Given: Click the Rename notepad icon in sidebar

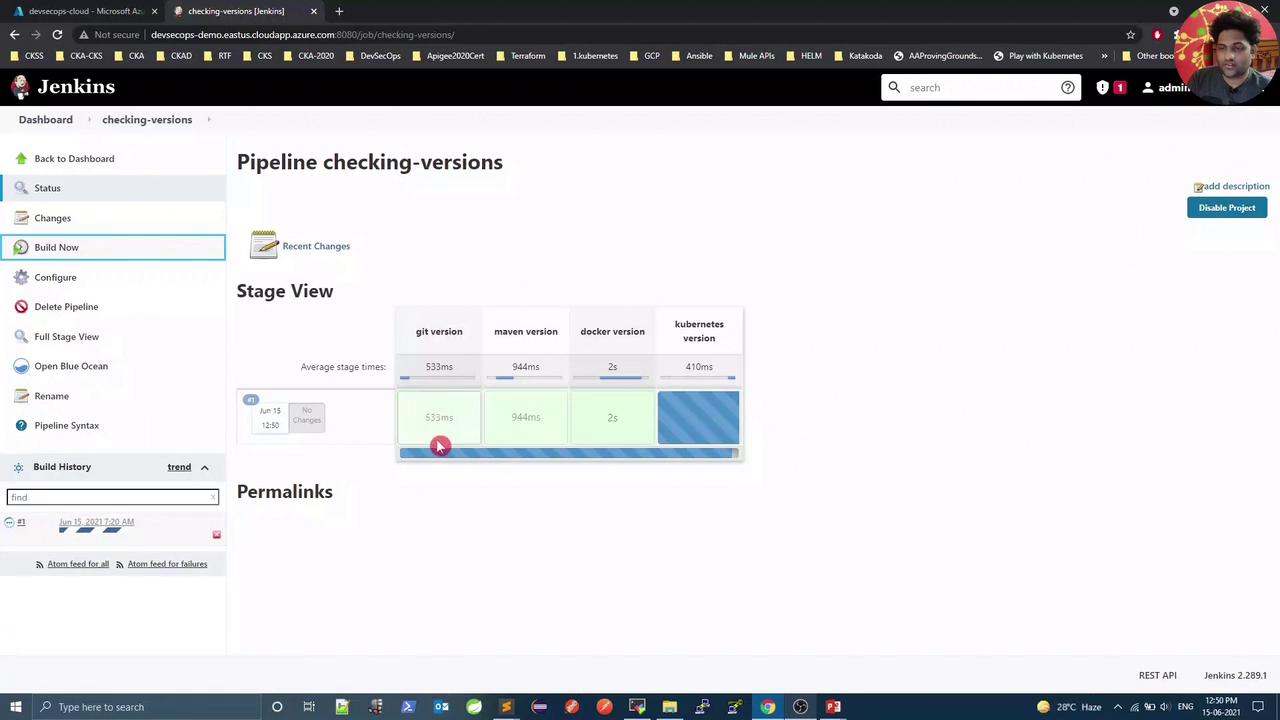Looking at the screenshot, I should [x=21, y=396].
